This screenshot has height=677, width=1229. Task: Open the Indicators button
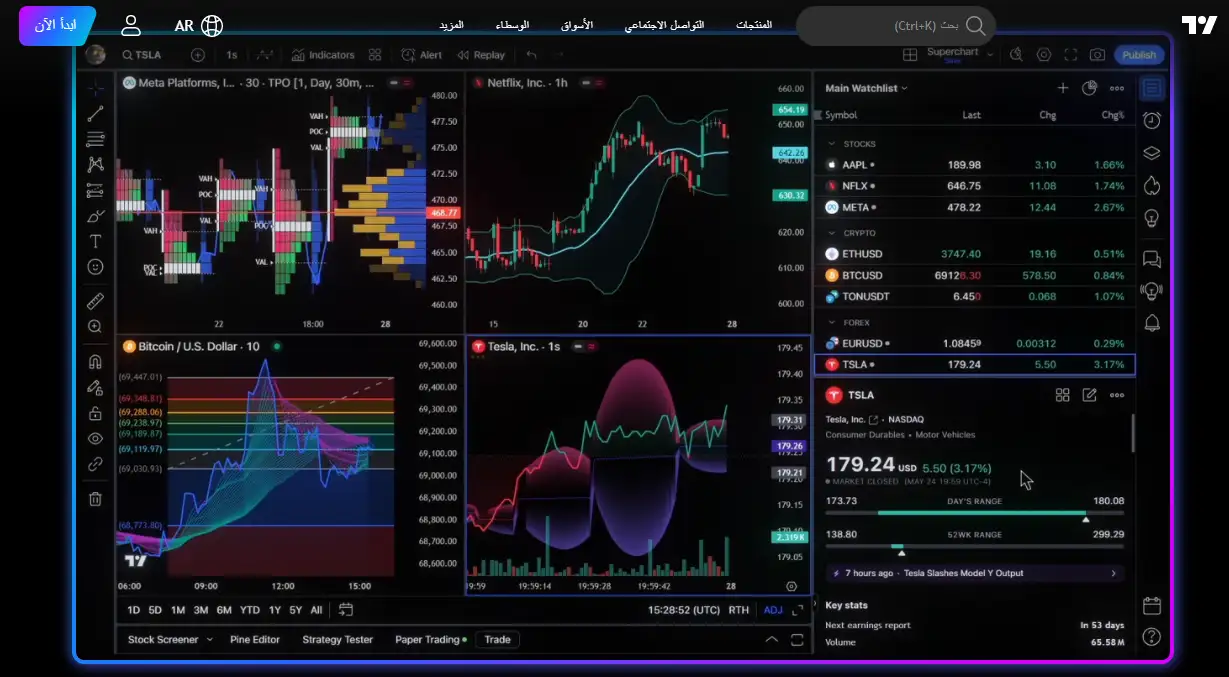pos(324,55)
